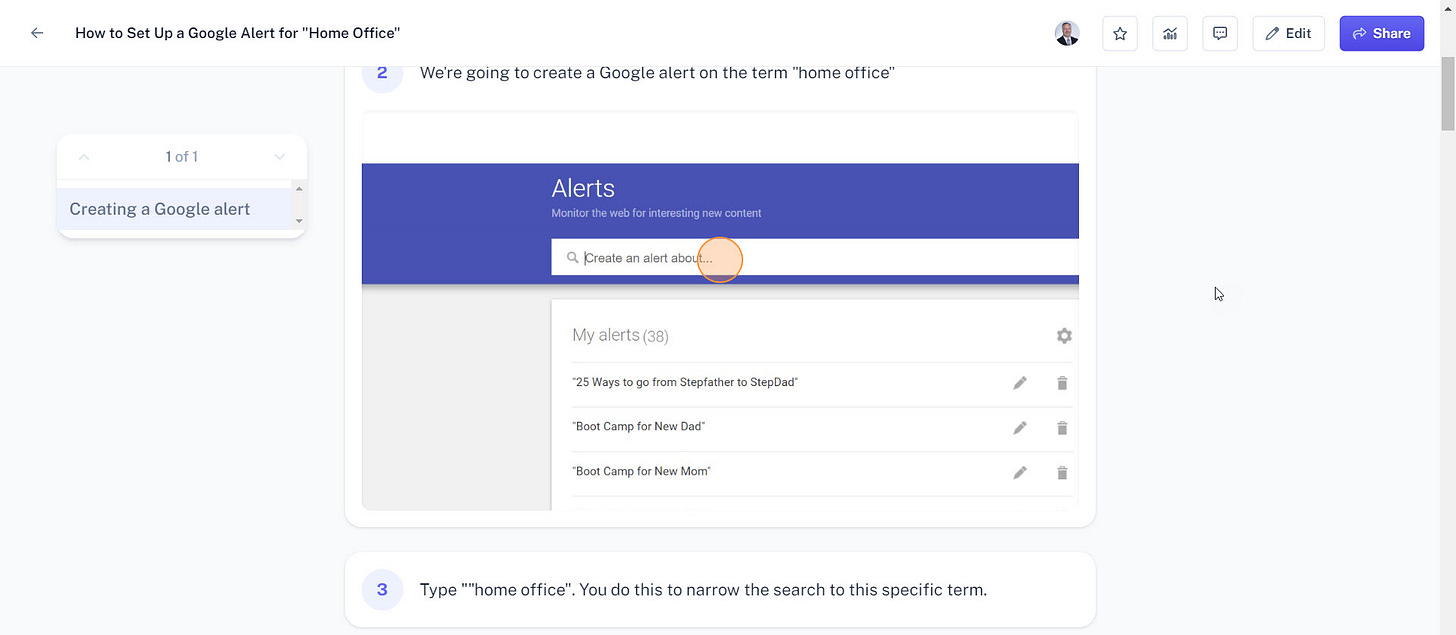
Task: Edit the "Boot Camp for New Dad" alert
Action: pyautogui.click(x=1020, y=428)
